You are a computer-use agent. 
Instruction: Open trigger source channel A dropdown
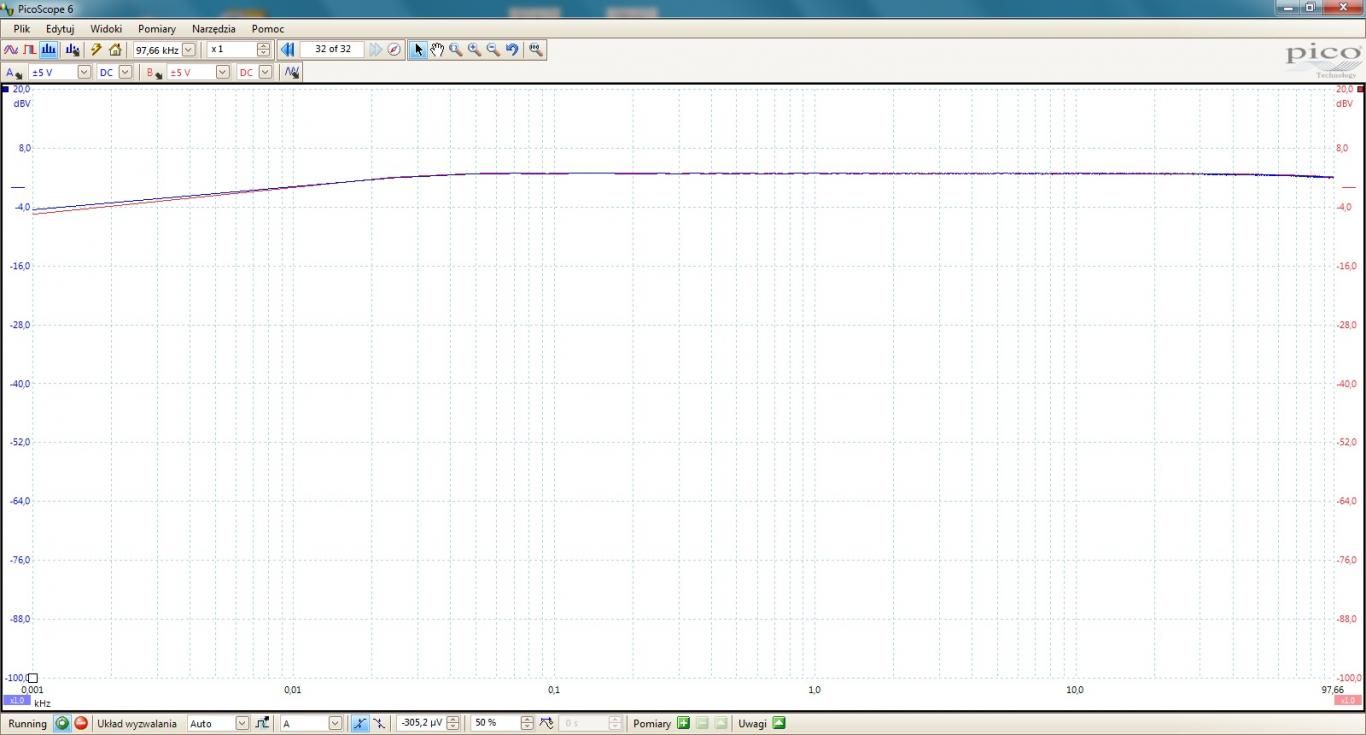click(335, 723)
